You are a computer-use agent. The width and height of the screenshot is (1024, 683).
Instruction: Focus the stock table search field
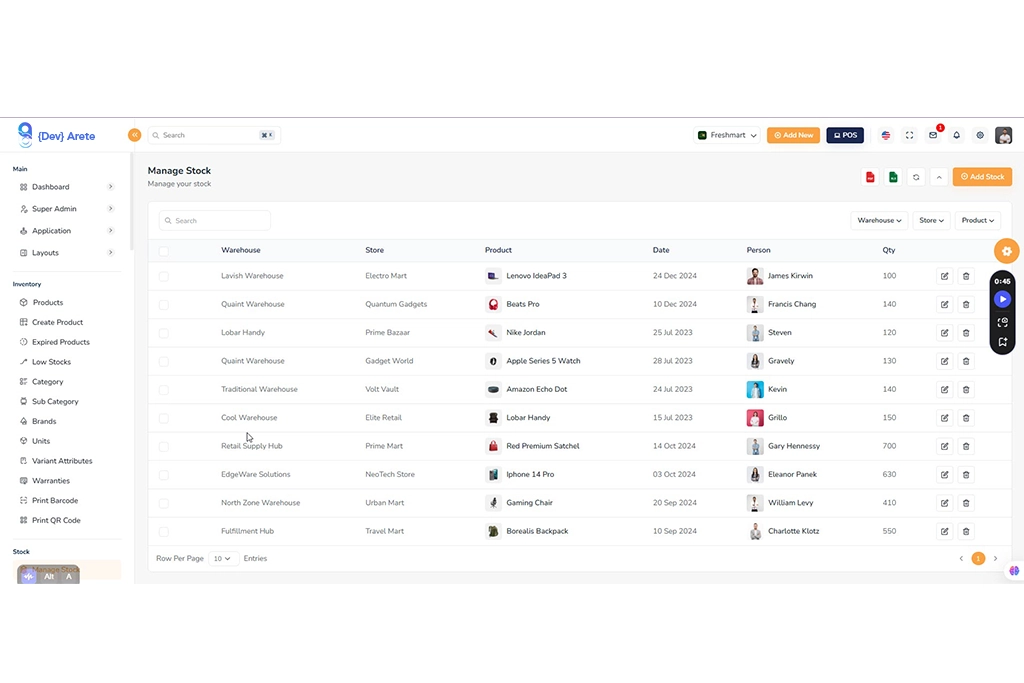click(214, 221)
